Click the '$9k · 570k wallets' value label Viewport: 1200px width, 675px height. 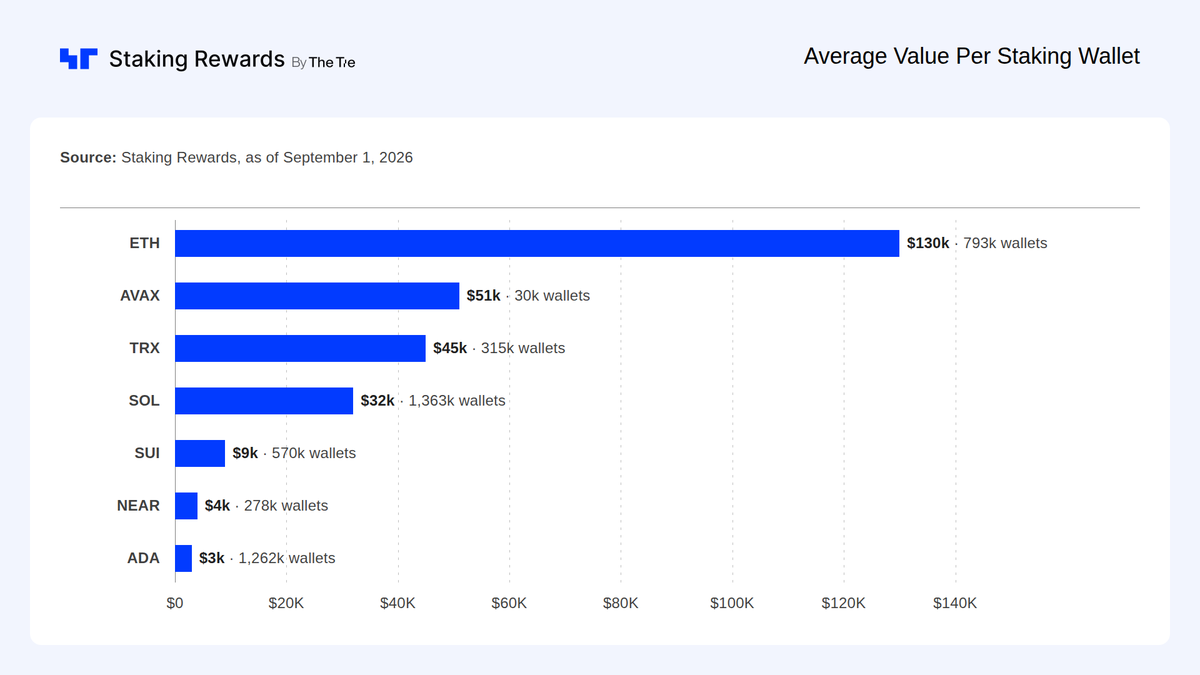[x=294, y=453]
